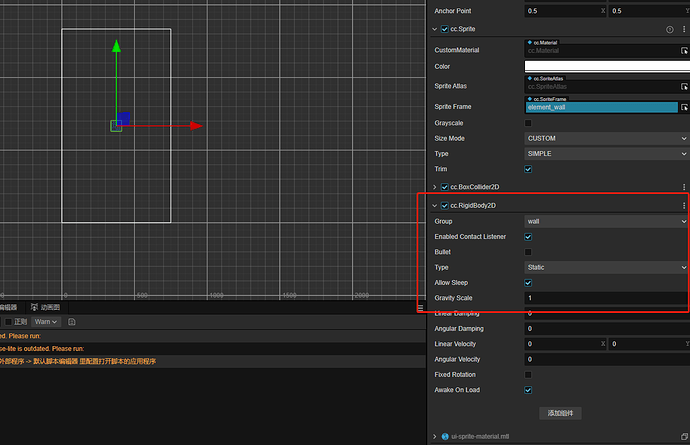The width and height of the screenshot is (690, 445).
Task: Expand the cc.BoxCollider2D section
Action: 434,187
